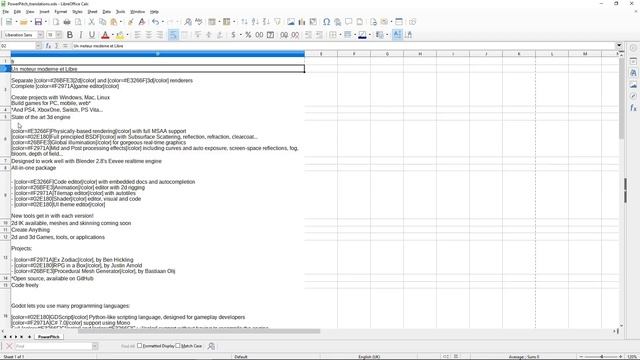This screenshot has height=360, width=640.
Task: Close the Find toolbar
Action: 9,346
